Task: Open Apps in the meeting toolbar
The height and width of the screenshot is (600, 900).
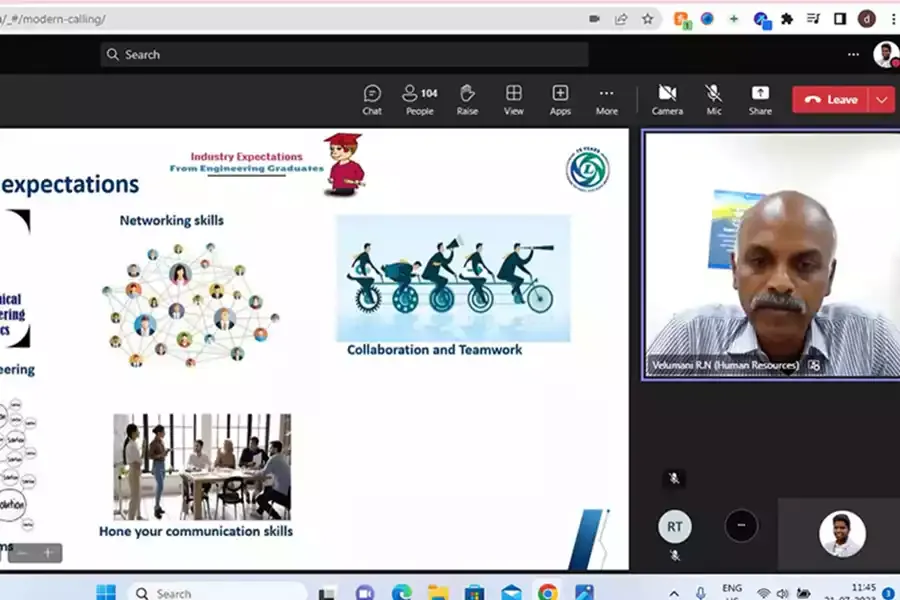Action: pos(560,98)
